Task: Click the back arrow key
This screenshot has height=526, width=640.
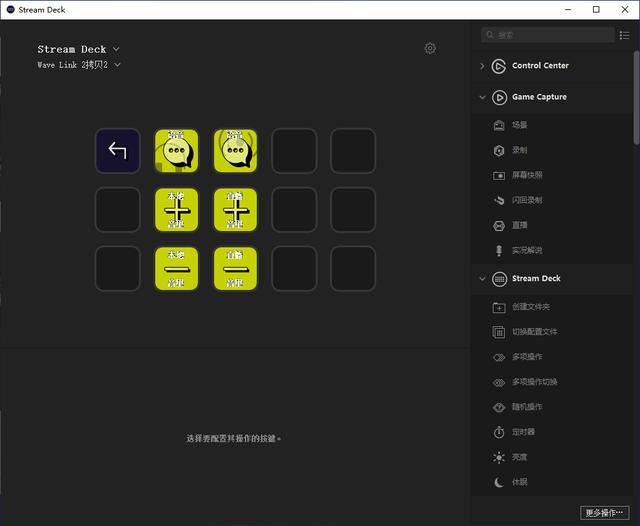Action: click(x=118, y=151)
